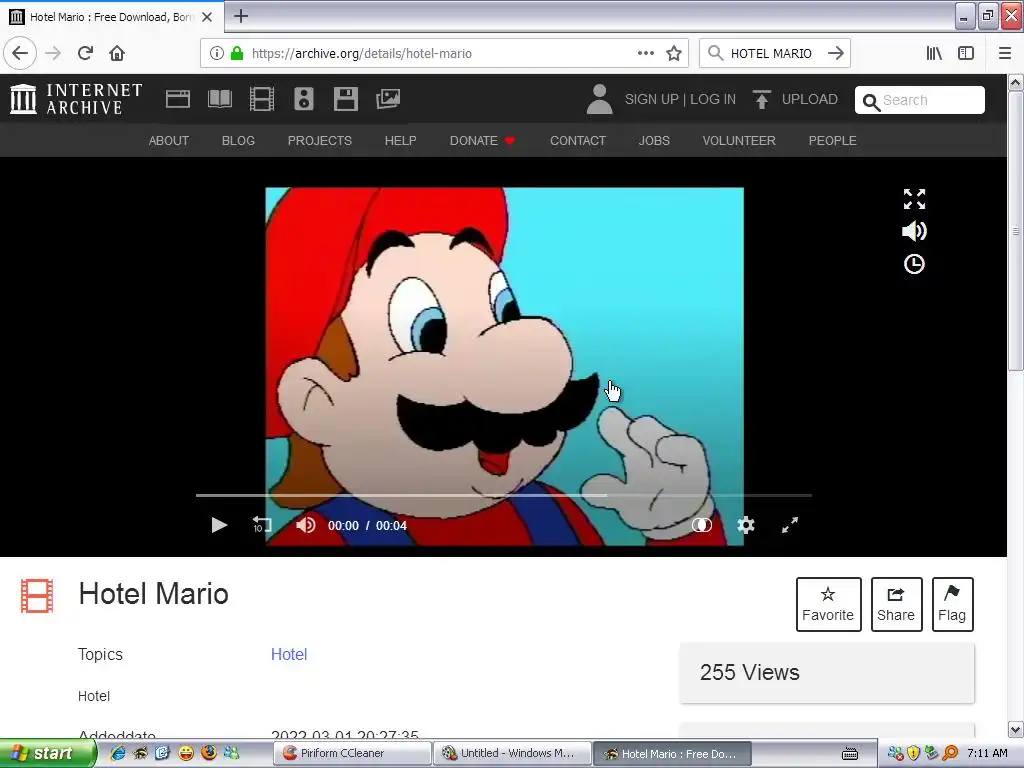
Task: Rewind the video ten seconds
Action: [x=262, y=525]
